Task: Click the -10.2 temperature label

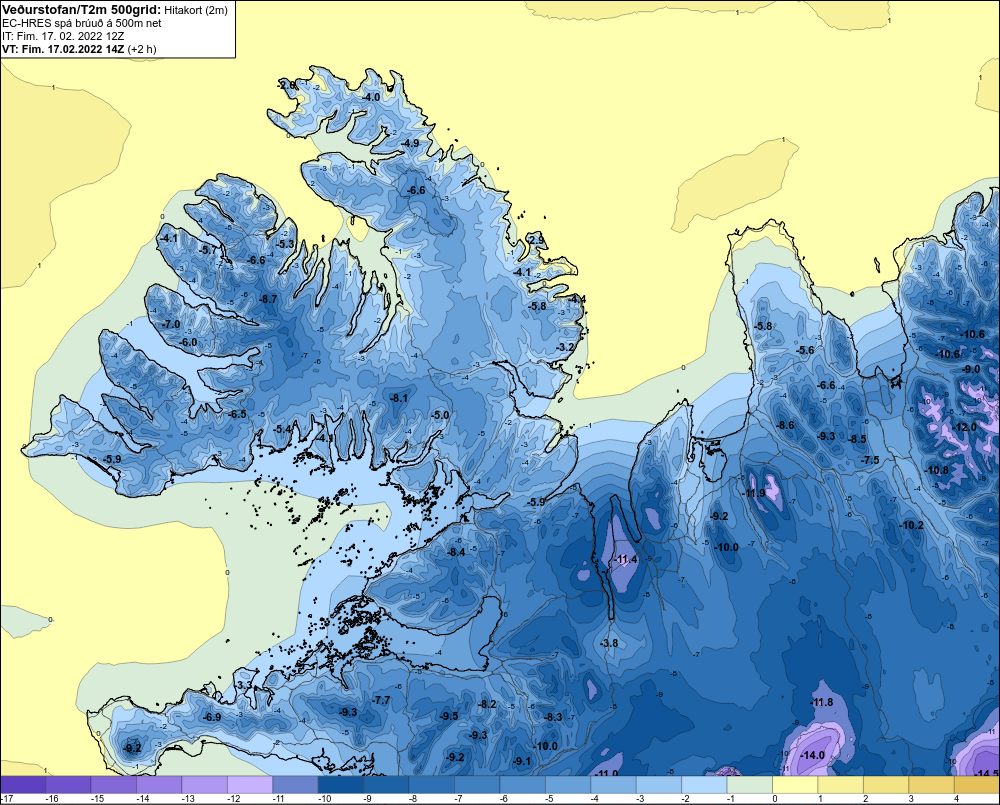Action: 911,525
